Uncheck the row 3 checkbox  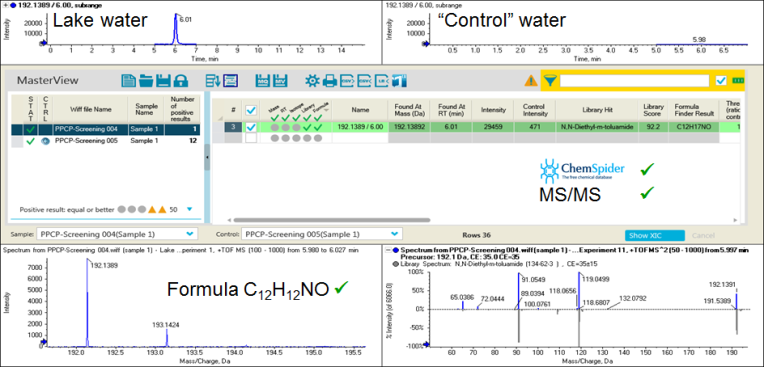click(251, 127)
